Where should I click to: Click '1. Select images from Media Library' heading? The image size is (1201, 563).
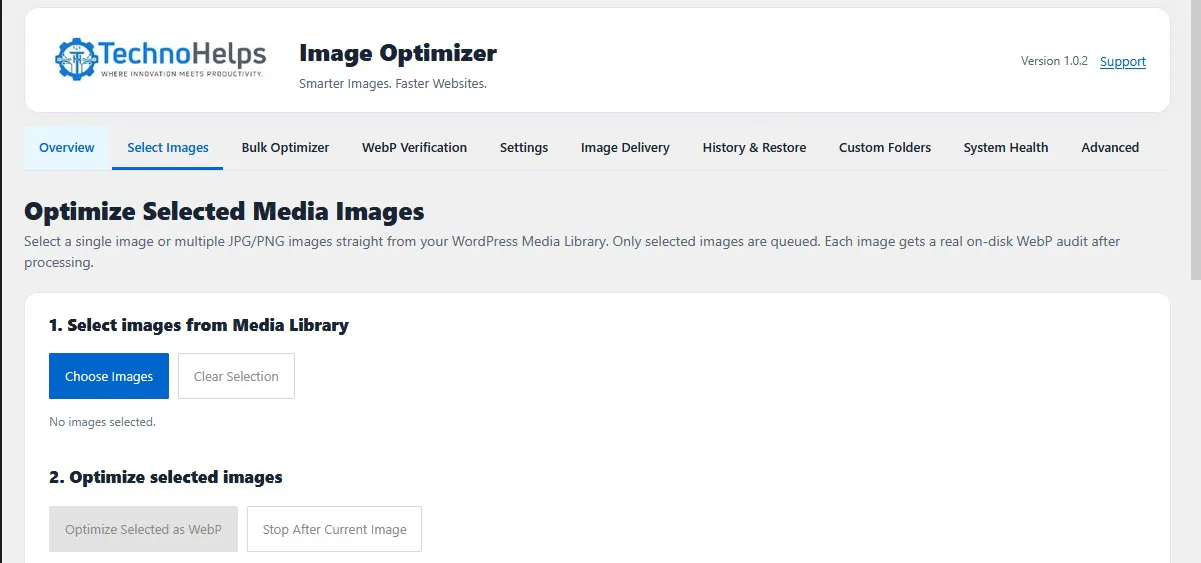199,325
